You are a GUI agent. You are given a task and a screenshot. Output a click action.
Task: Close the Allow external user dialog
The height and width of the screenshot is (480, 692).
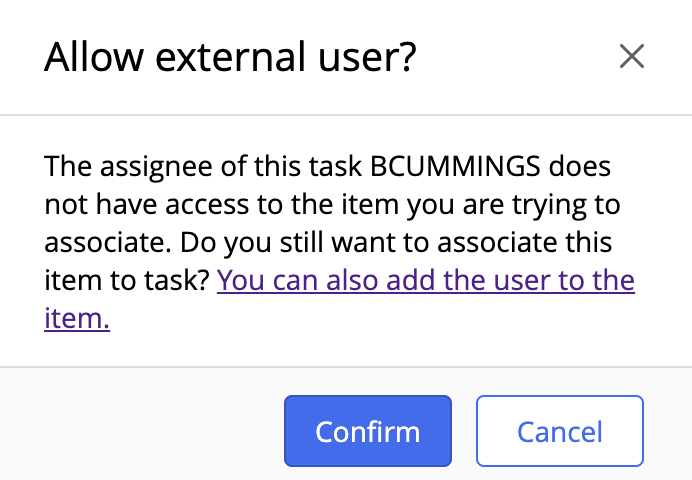631,57
